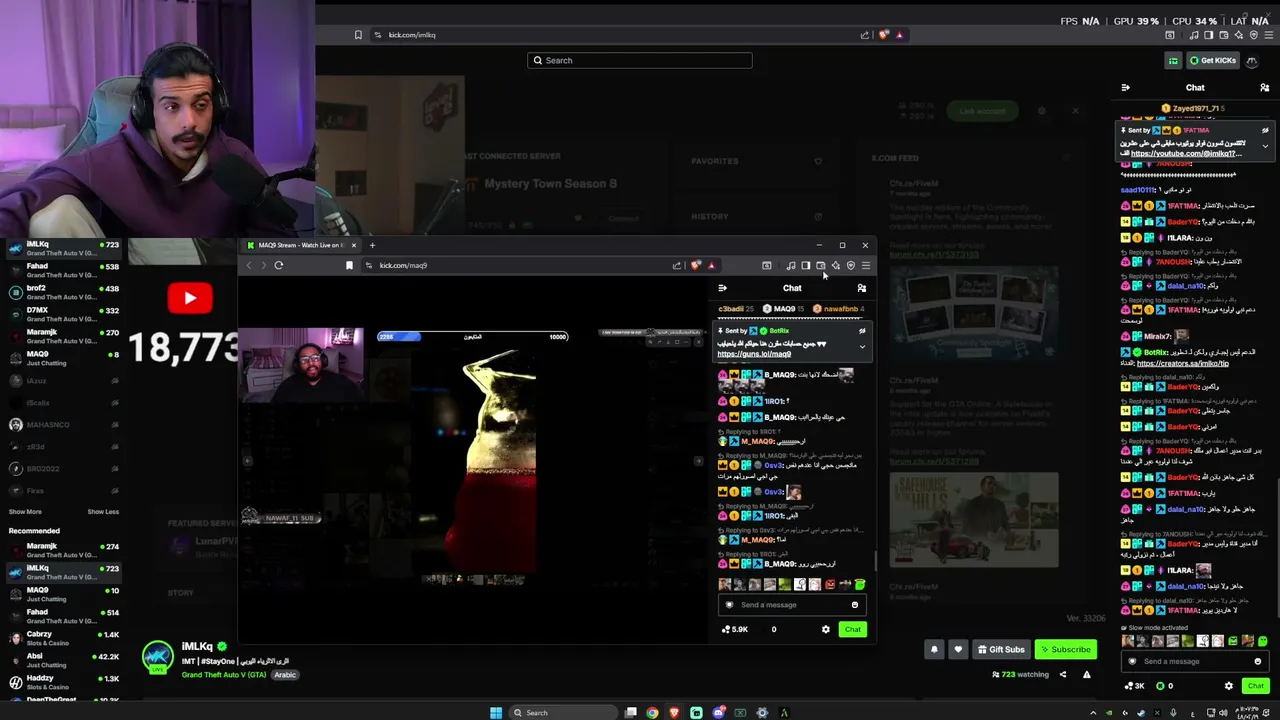Open Brave Wallet in the MAQ9 window

[821, 265]
